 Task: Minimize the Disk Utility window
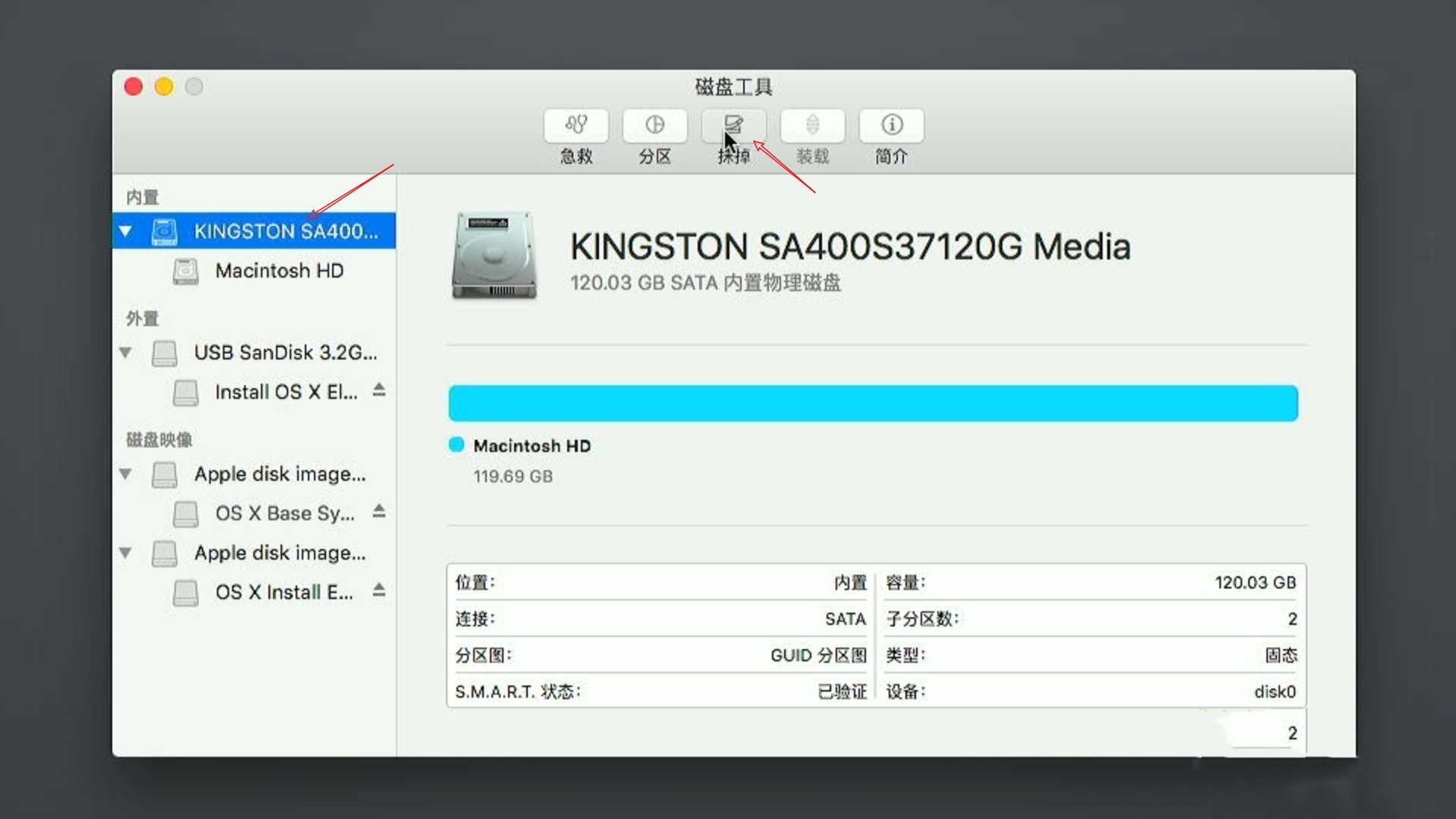[x=164, y=86]
